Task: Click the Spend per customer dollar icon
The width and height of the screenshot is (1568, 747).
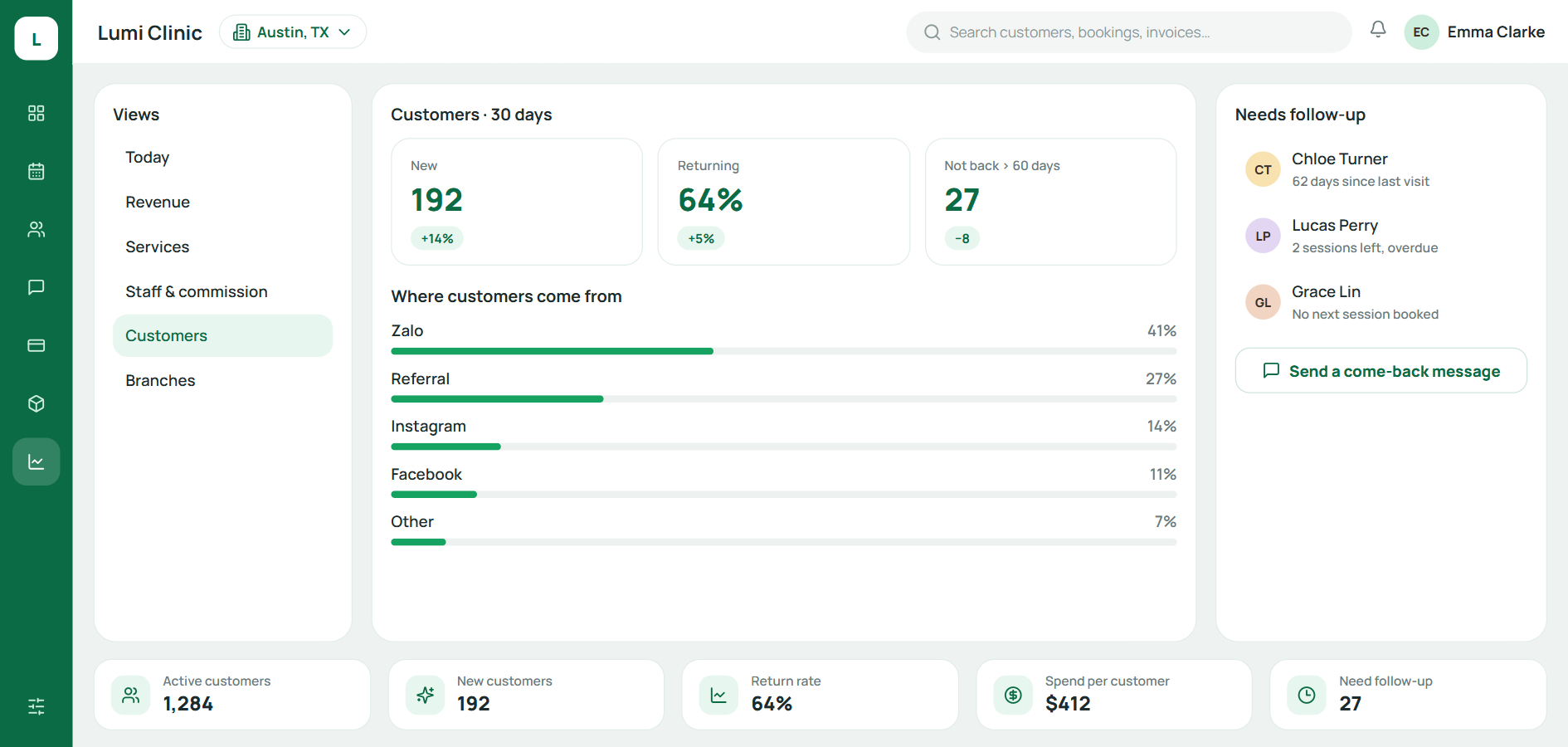Action: click(1013, 695)
